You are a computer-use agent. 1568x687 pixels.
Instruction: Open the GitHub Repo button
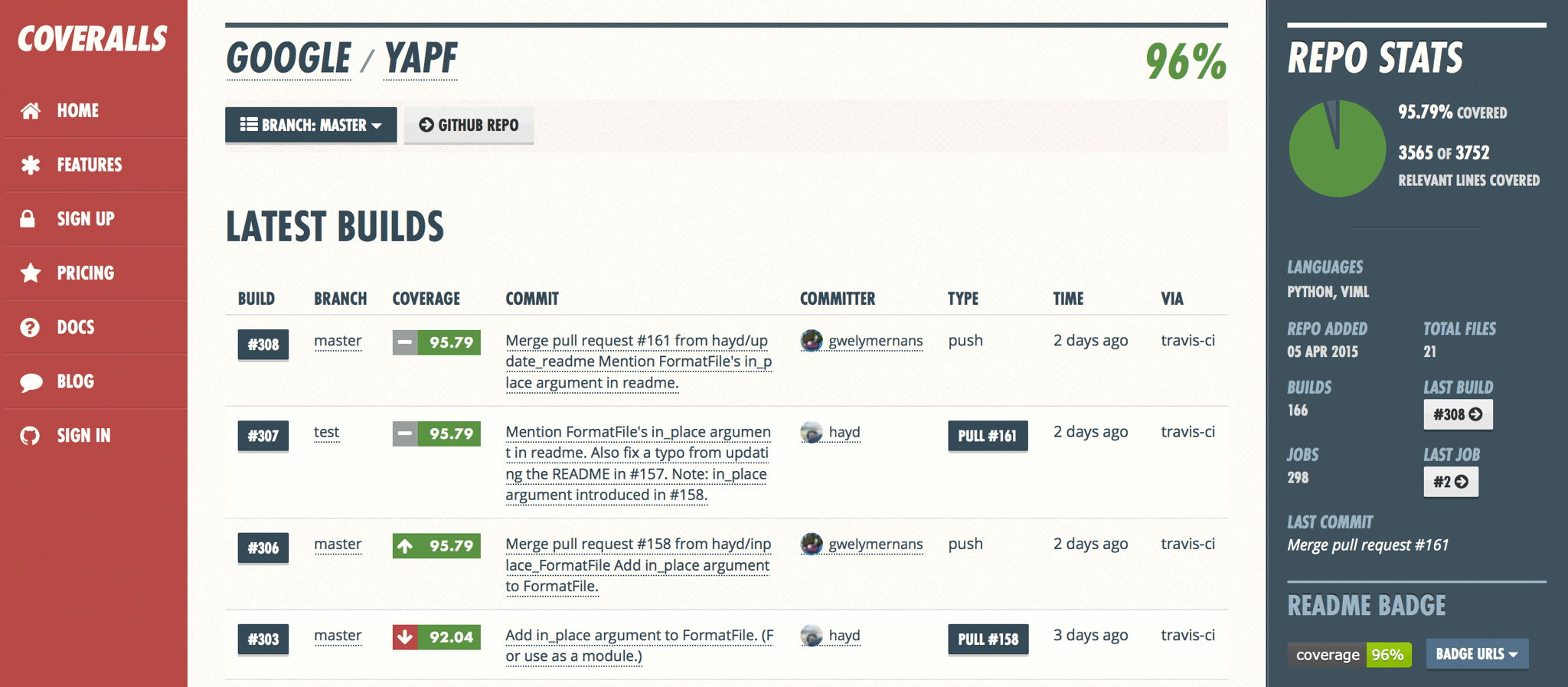coord(469,125)
